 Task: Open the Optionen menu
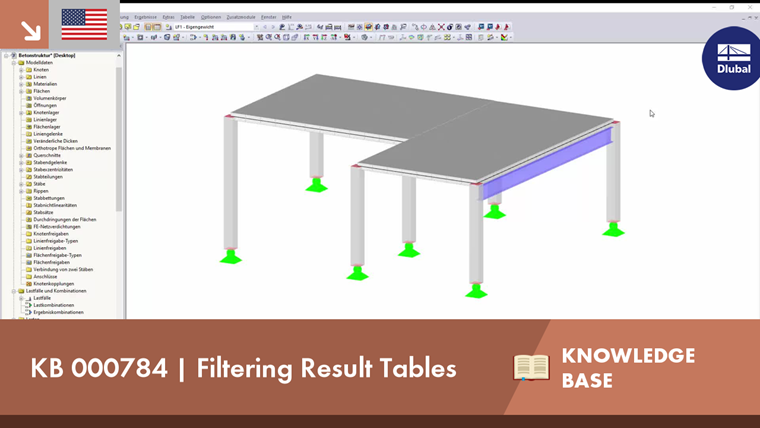pyautogui.click(x=211, y=17)
